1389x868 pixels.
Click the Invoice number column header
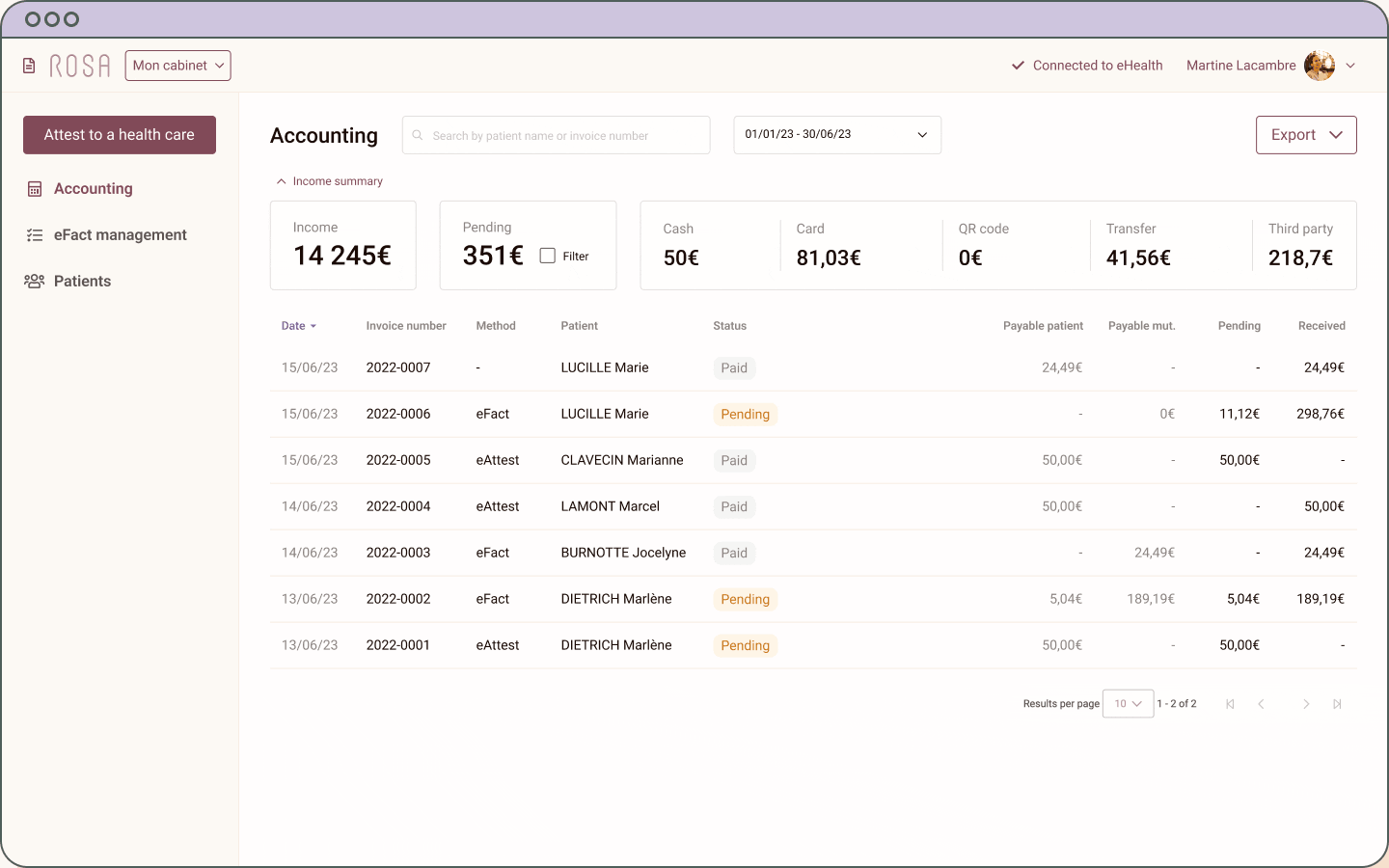pyautogui.click(x=406, y=326)
